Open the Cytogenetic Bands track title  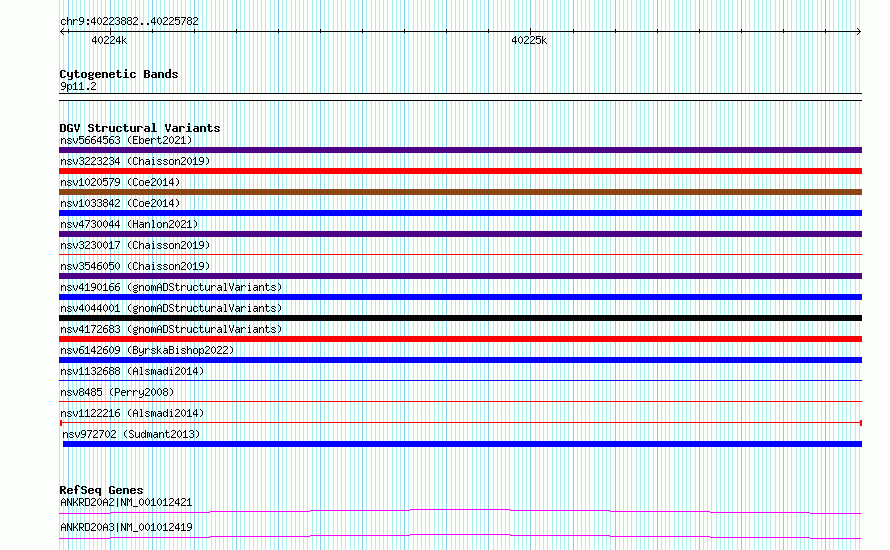tap(119, 74)
